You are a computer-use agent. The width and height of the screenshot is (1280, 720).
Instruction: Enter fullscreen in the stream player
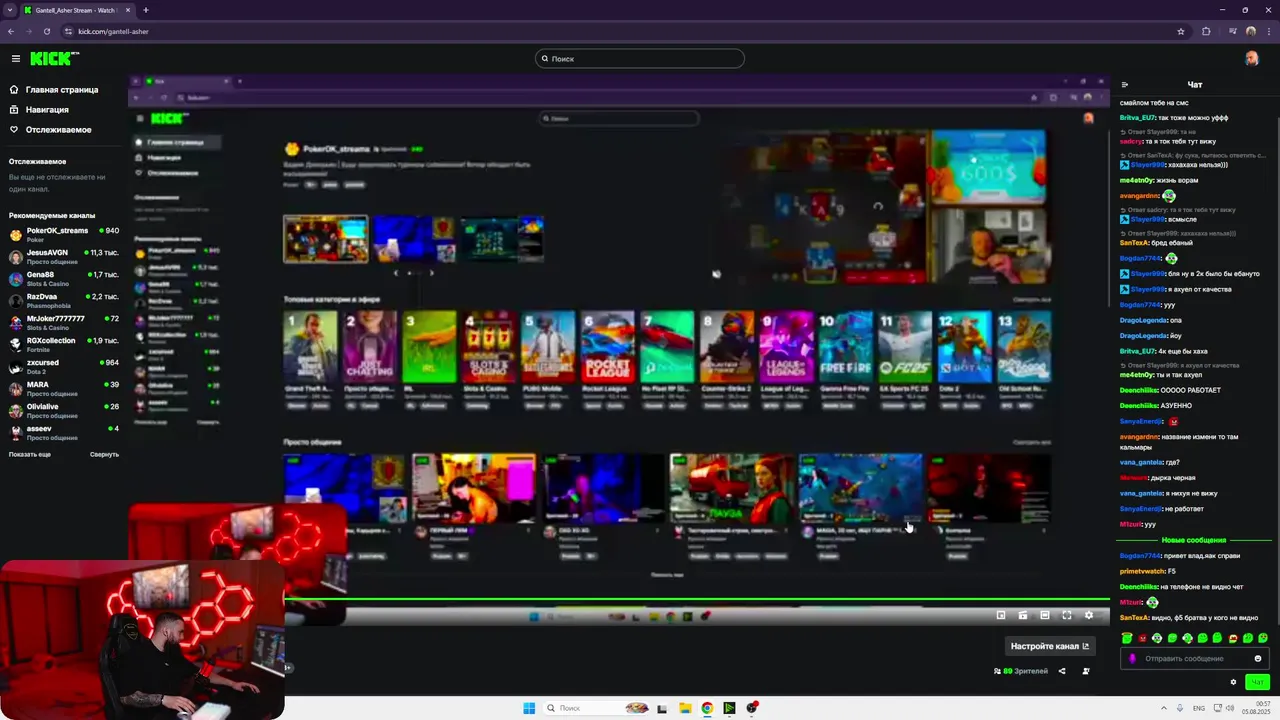point(1067,615)
